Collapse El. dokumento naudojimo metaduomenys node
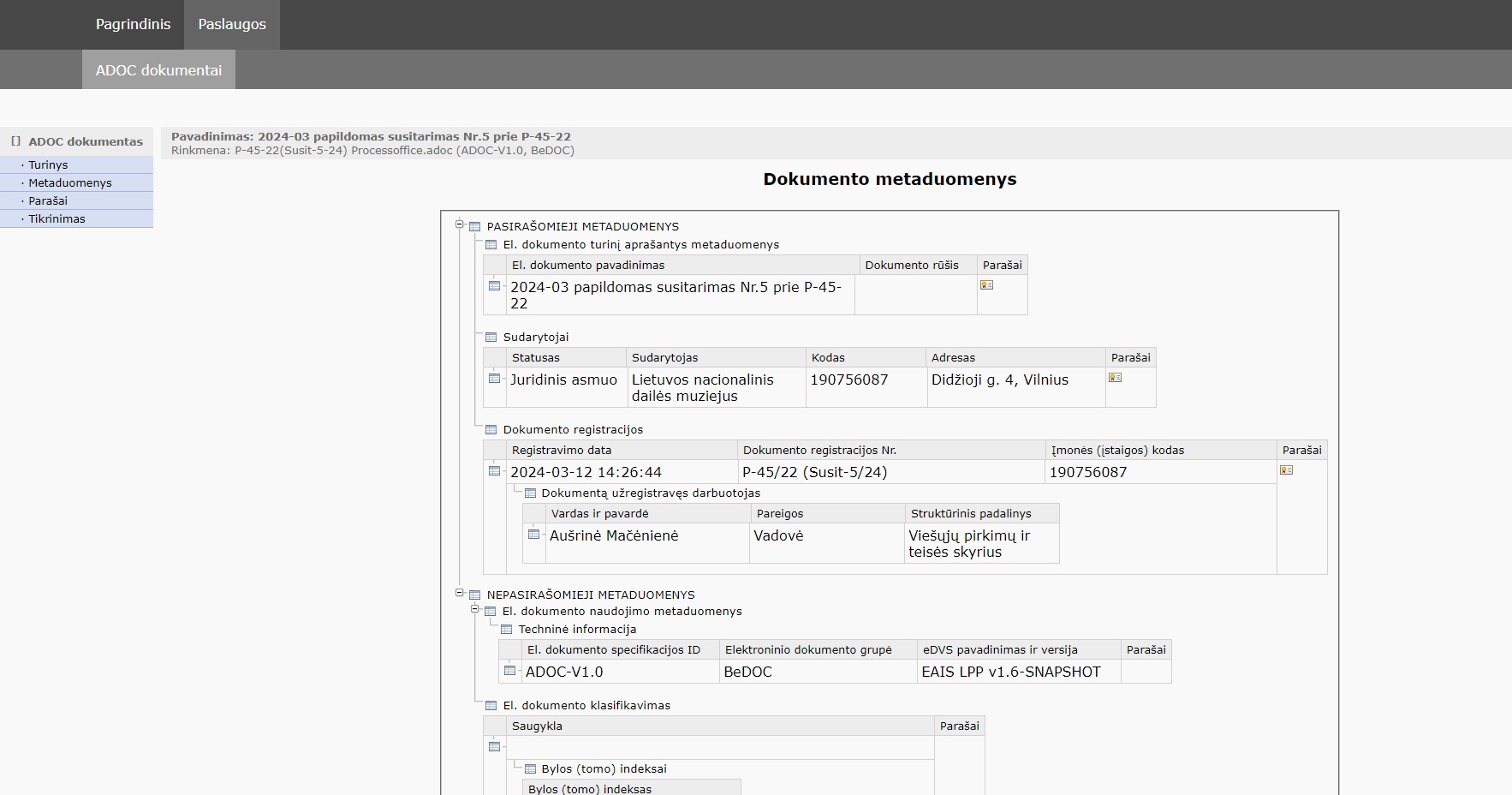 475,610
